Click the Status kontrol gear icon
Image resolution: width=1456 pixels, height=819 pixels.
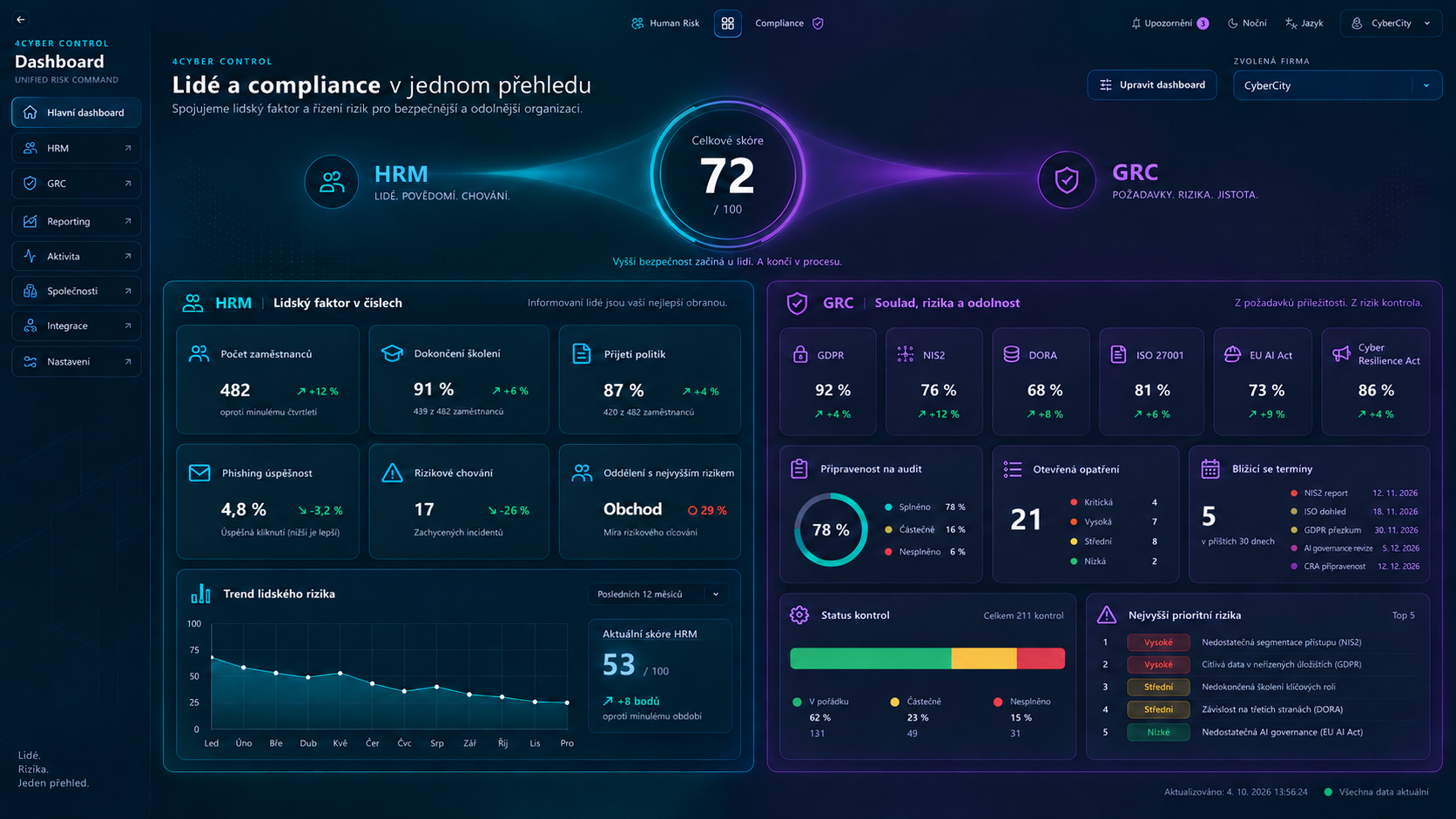click(799, 614)
